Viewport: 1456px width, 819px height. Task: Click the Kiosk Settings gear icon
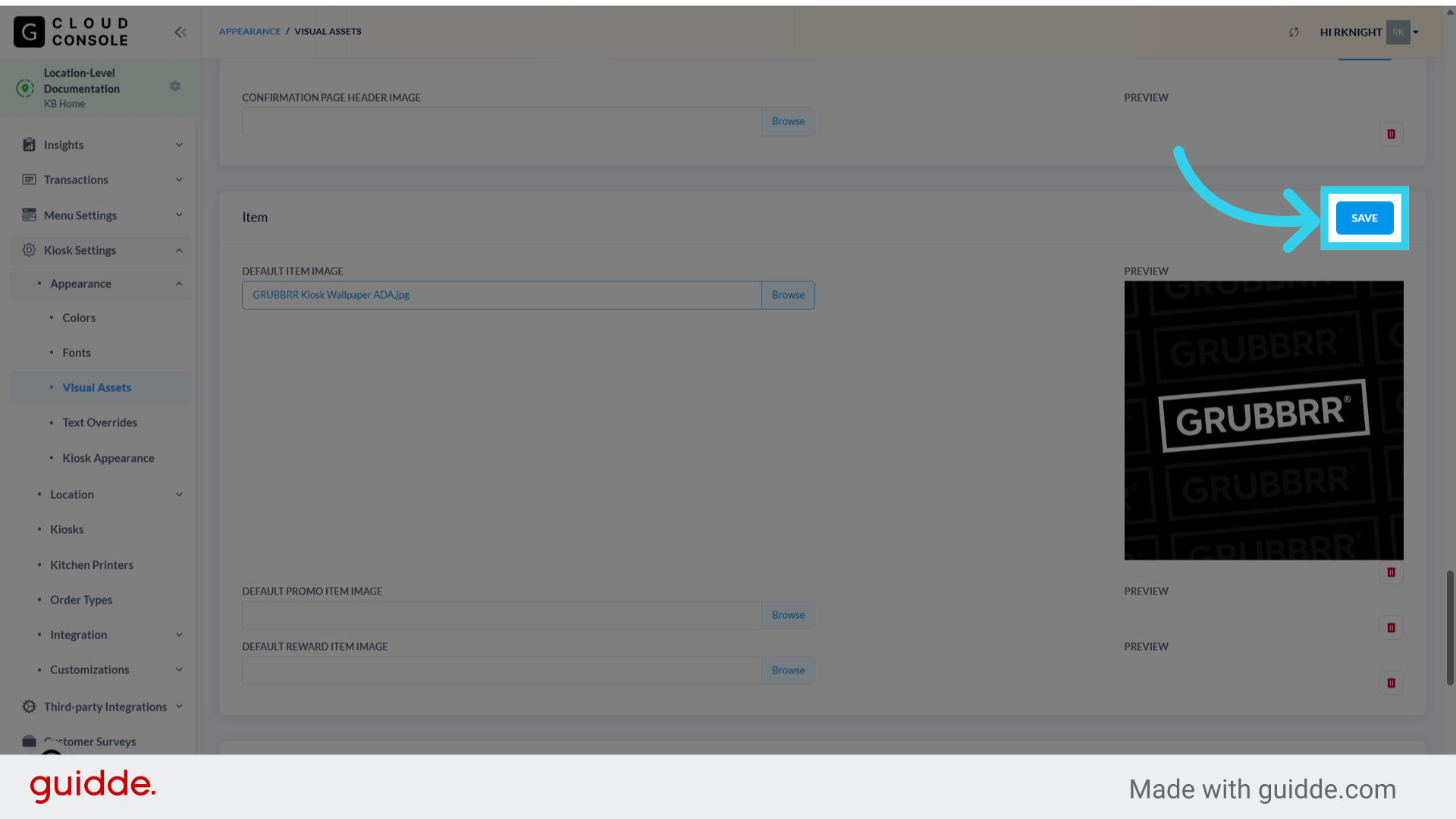pyautogui.click(x=29, y=249)
